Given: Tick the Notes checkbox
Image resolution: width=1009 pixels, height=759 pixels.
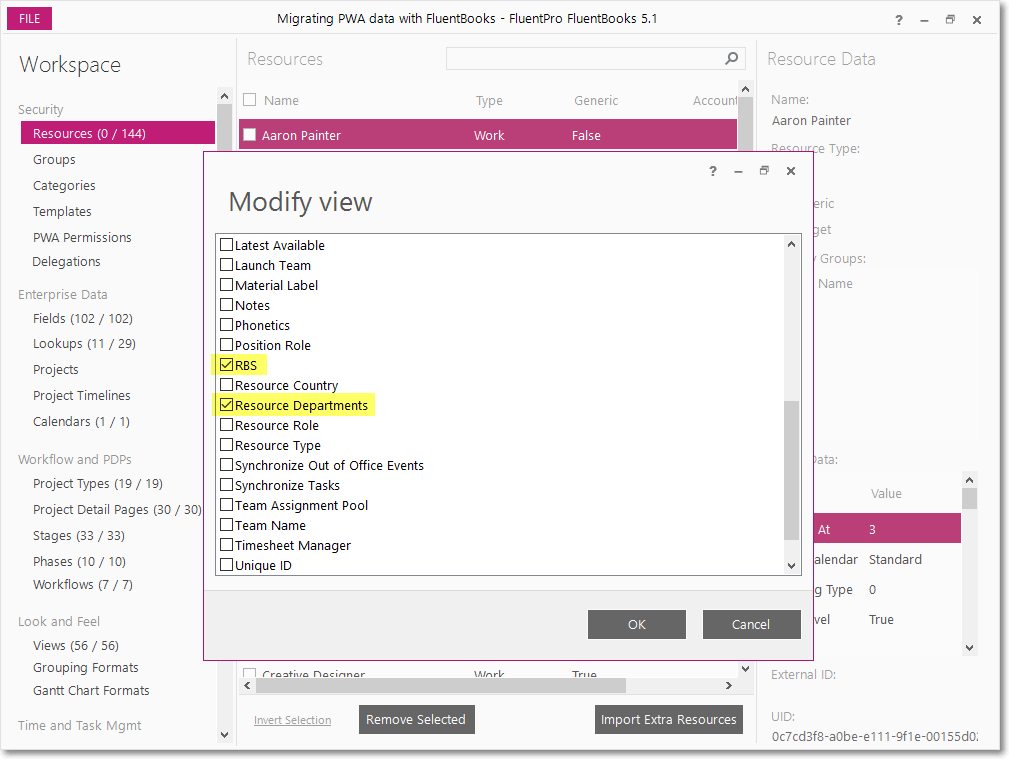Looking at the screenshot, I should 227,305.
